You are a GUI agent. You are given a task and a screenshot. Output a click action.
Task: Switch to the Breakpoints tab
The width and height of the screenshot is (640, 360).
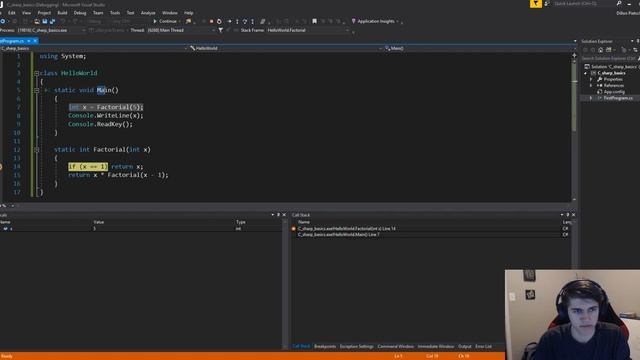pos(325,347)
